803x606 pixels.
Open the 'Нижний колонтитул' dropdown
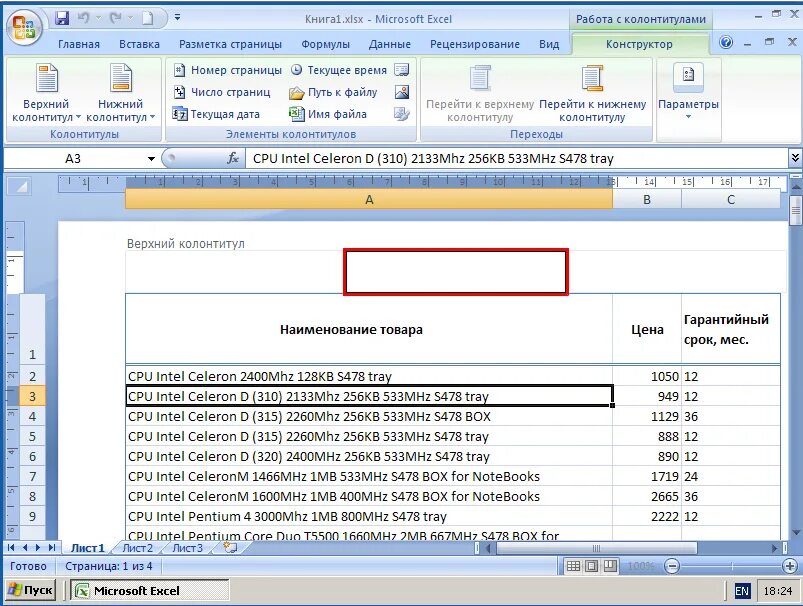tap(120, 94)
